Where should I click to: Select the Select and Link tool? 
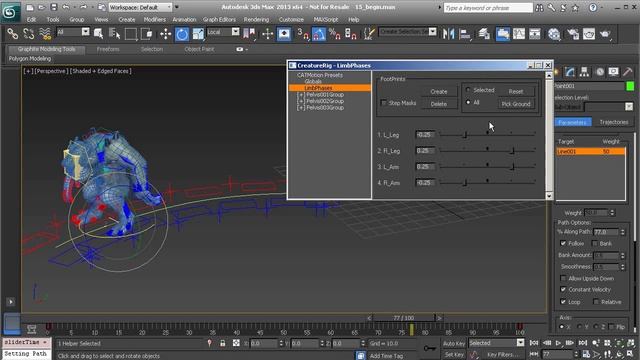coord(12,33)
